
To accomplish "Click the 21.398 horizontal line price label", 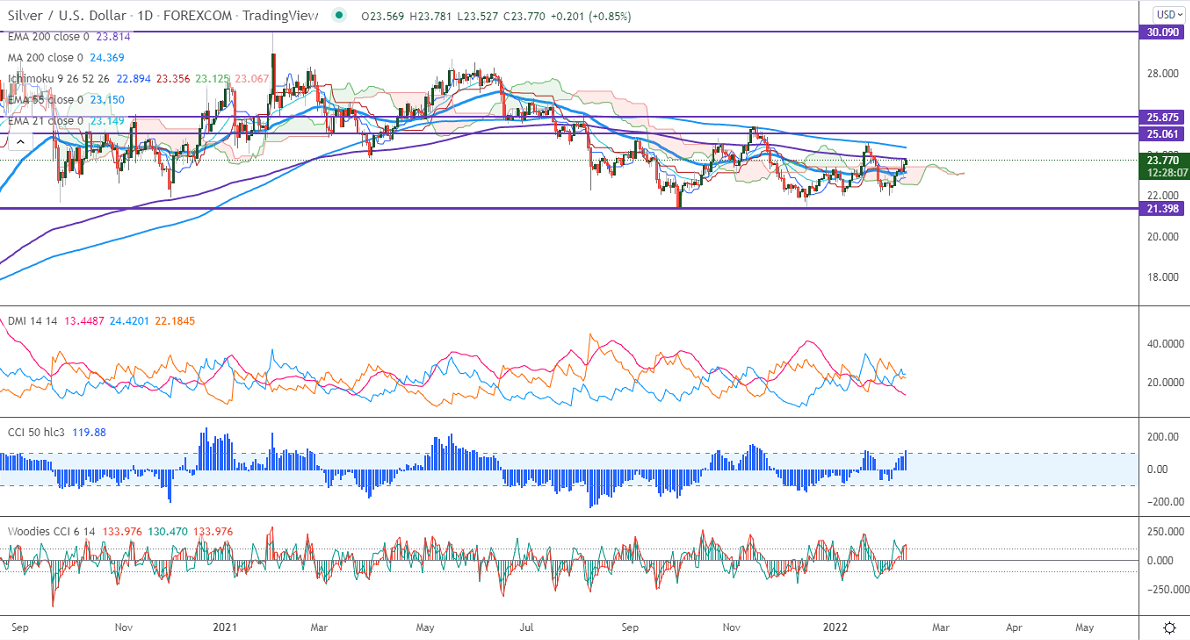I will 1163,209.
